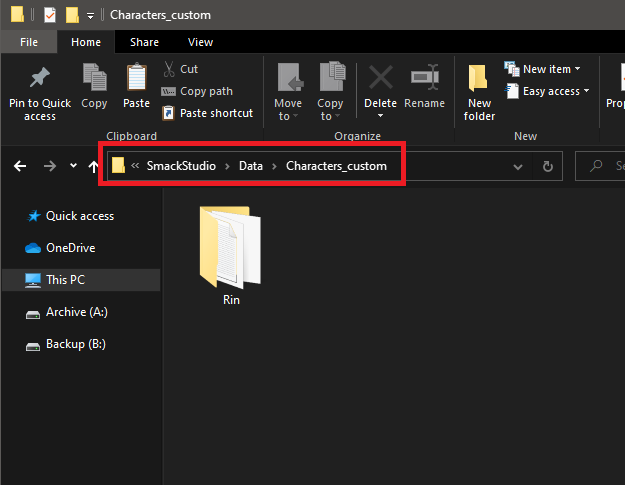Create a New folder from ribbon

[x=479, y=93]
